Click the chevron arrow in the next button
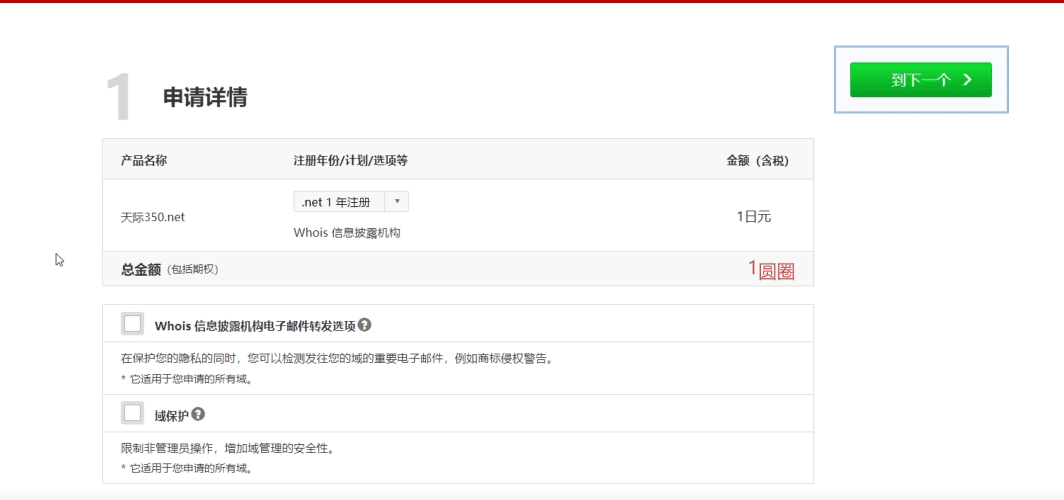The image size is (1064, 500). tap(967, 80)
